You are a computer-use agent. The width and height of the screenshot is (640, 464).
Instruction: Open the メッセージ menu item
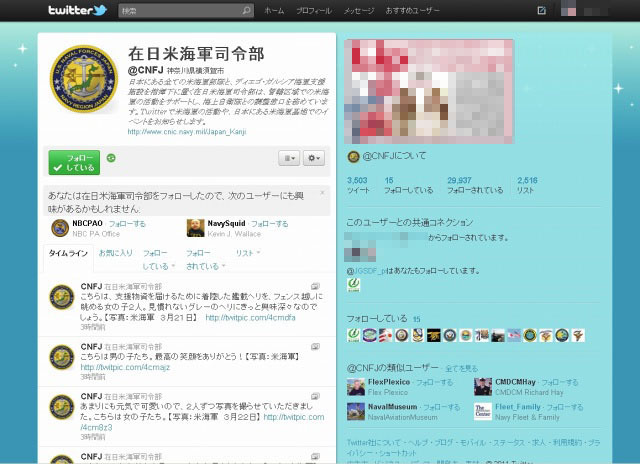coord(359,11)
